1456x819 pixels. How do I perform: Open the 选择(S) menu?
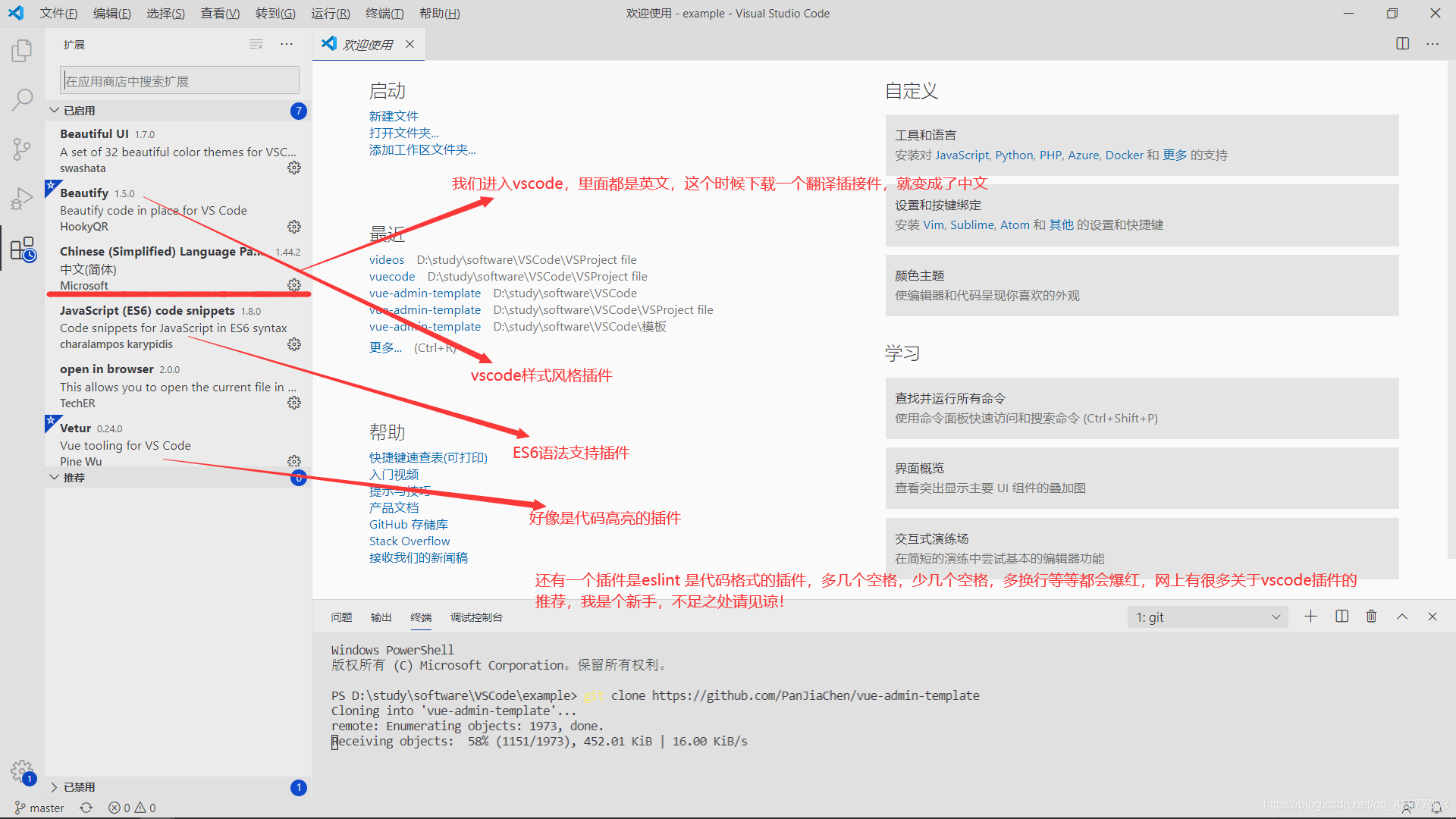165,14
